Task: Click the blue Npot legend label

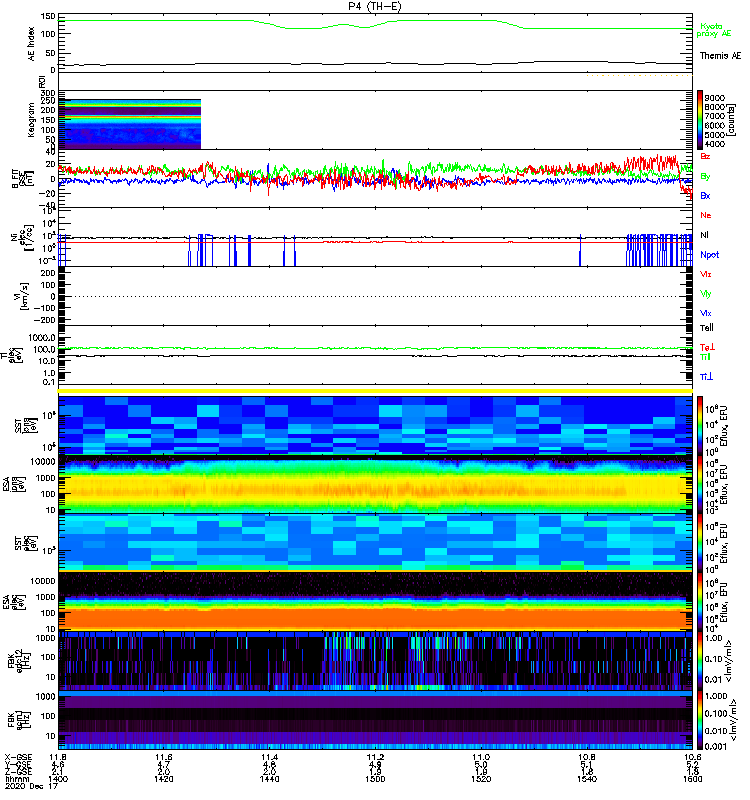Action: tap(709, 254)
